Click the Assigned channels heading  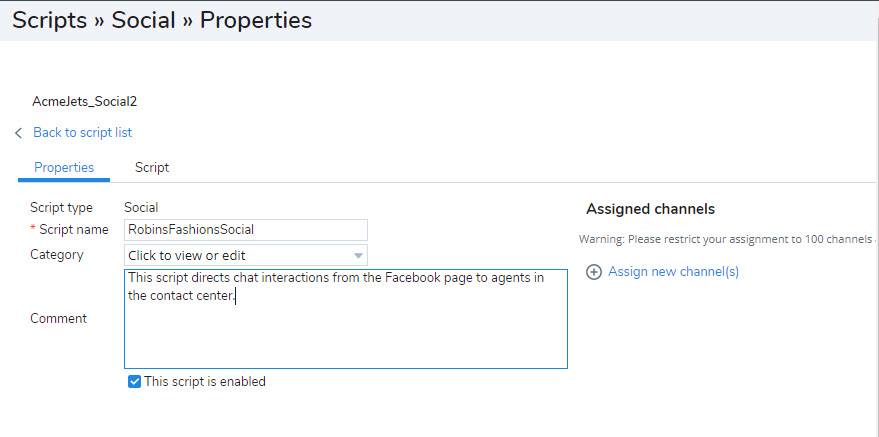[650, 209]
